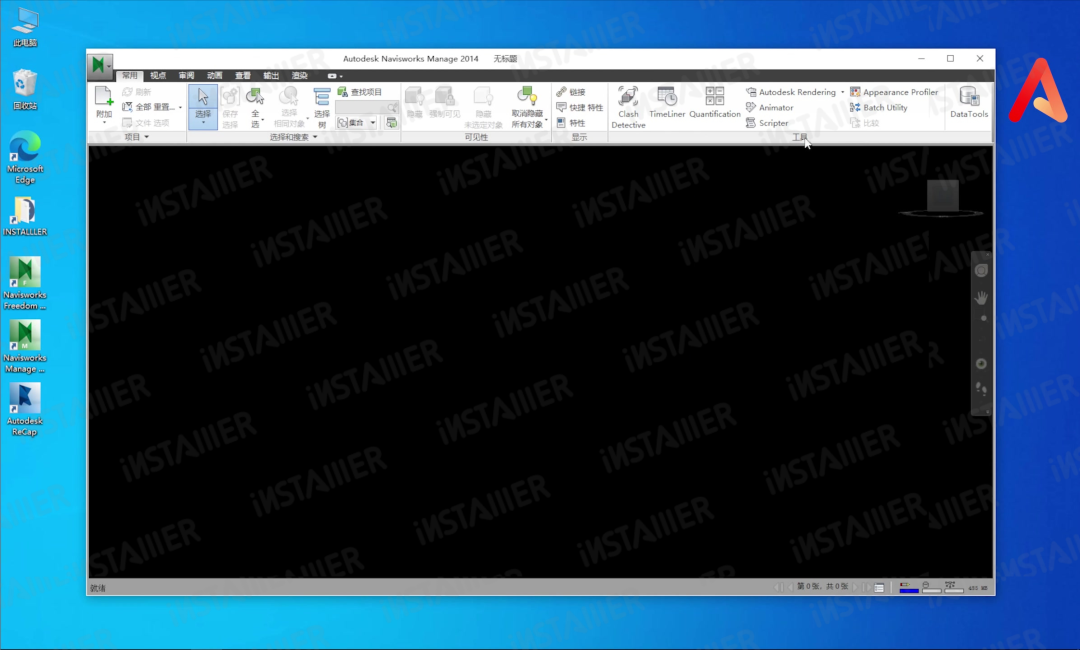Open the 选择树 (Selection Tree) panel

322,107
